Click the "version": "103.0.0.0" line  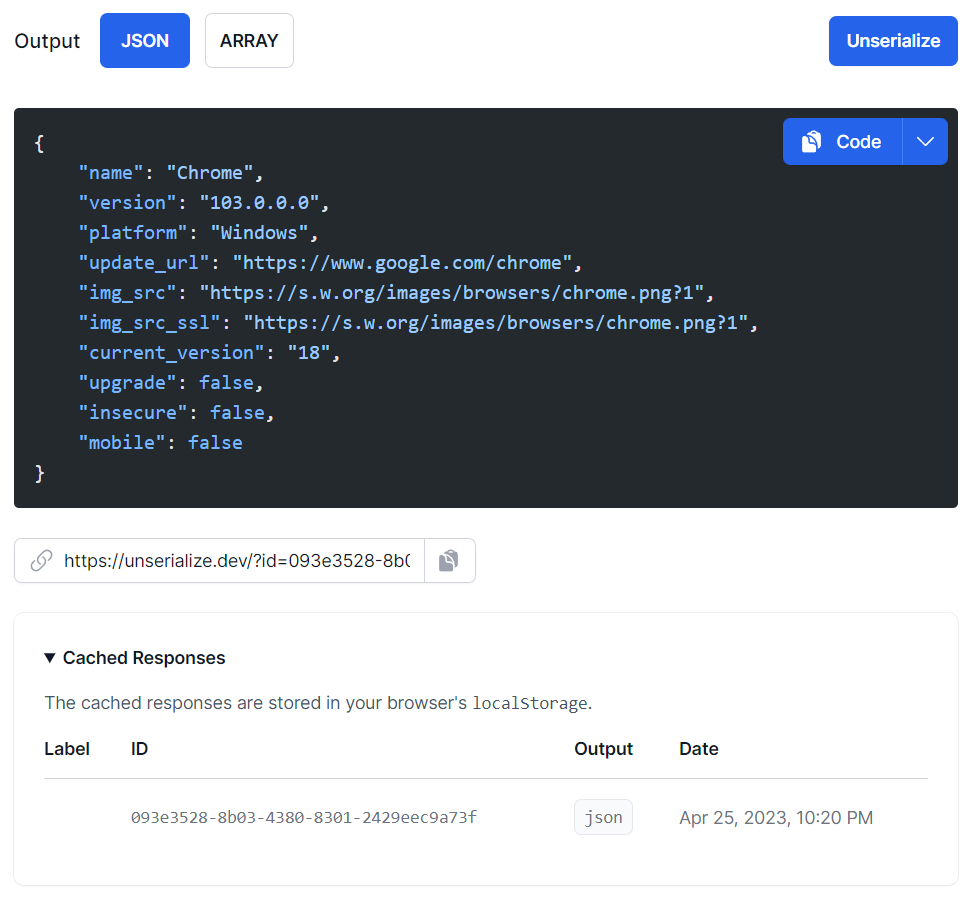coord(204,203)
